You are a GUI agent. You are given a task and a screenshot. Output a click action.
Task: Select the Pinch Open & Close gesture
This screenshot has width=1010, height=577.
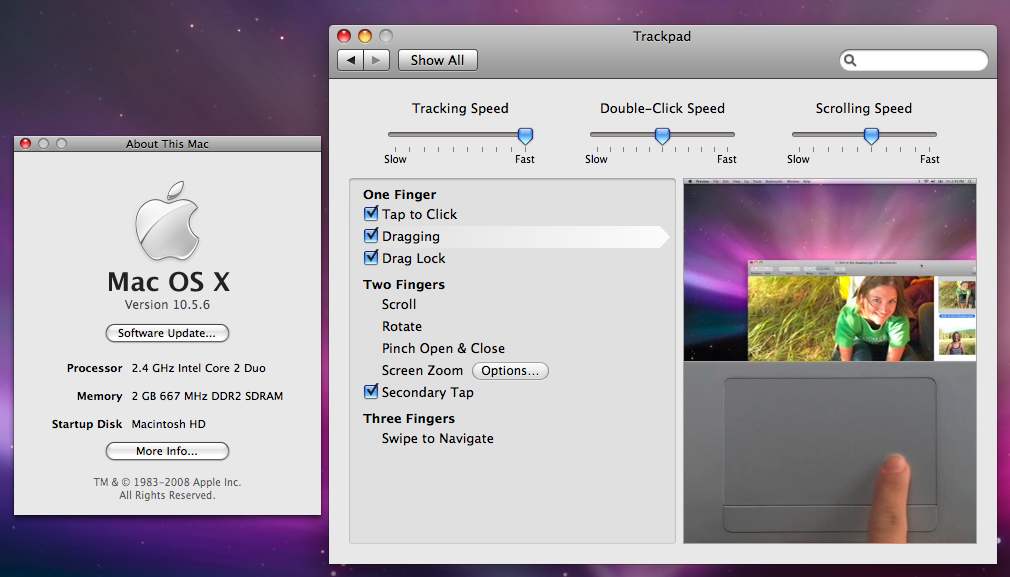[443, 348]
